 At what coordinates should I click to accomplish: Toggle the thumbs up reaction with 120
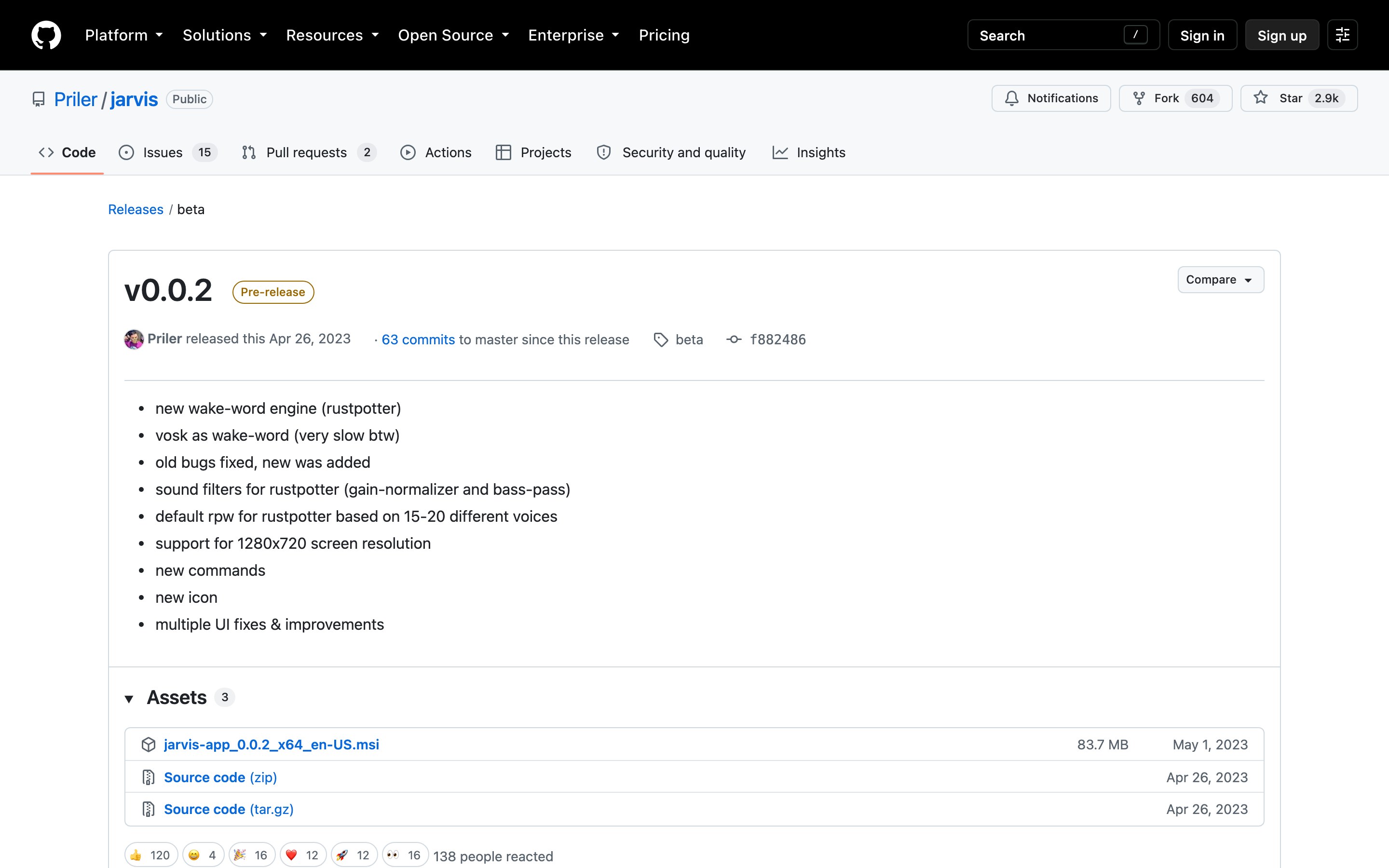(151, 855)
